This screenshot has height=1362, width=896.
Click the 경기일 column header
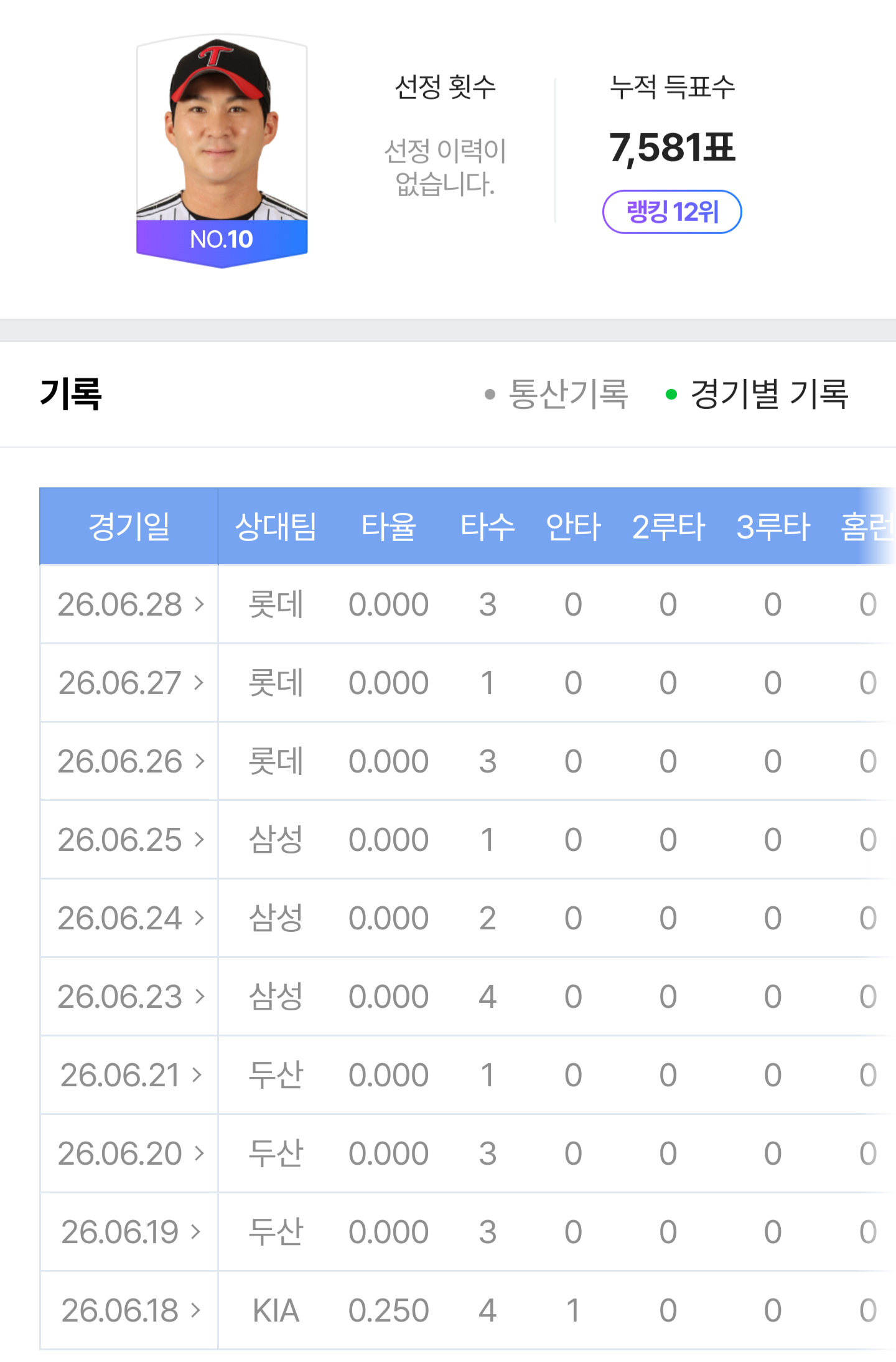coord(129,527)
